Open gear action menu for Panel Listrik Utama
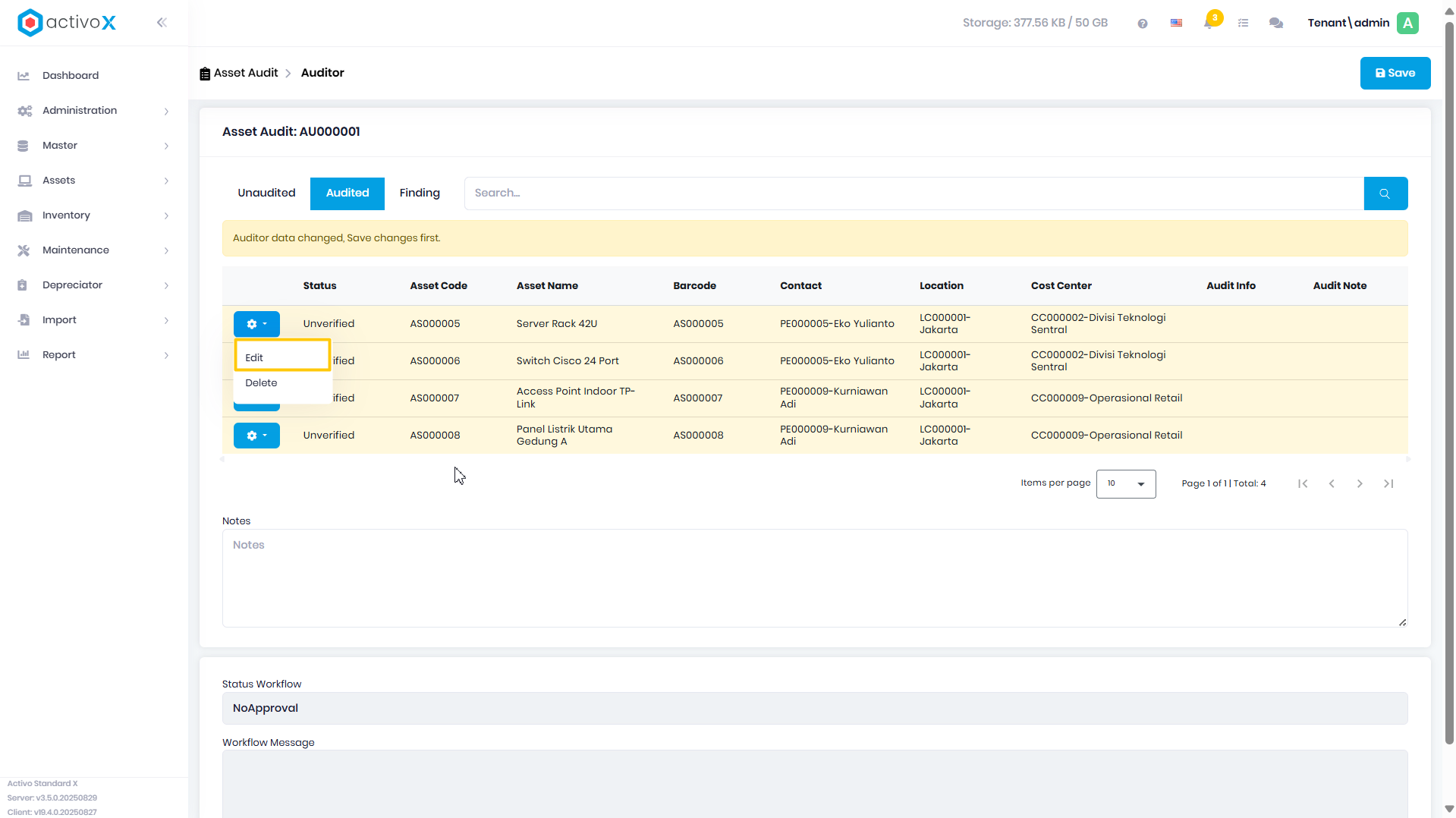 point(256,436)
